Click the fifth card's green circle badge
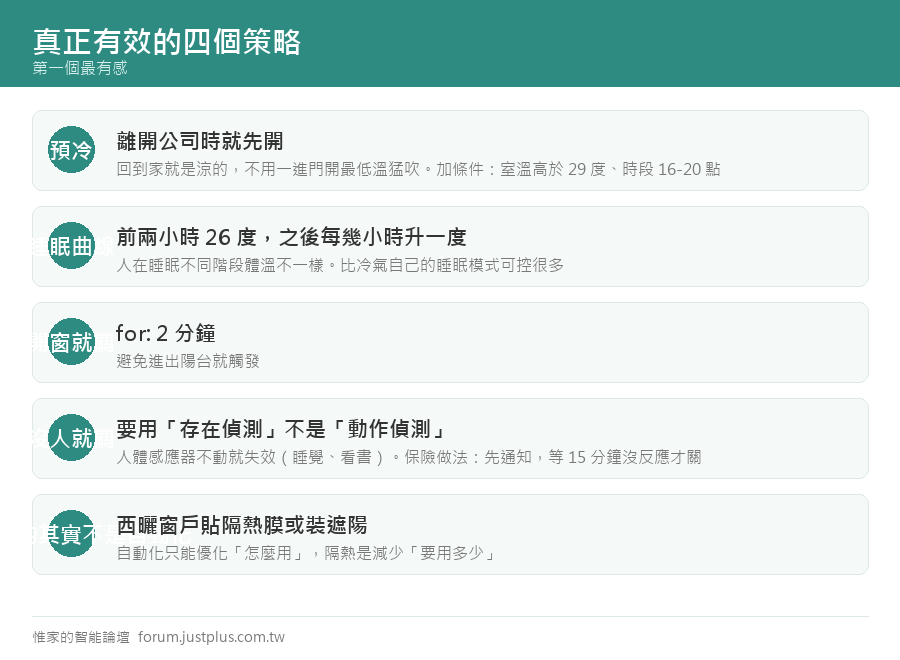 click(x=71, y=533)
